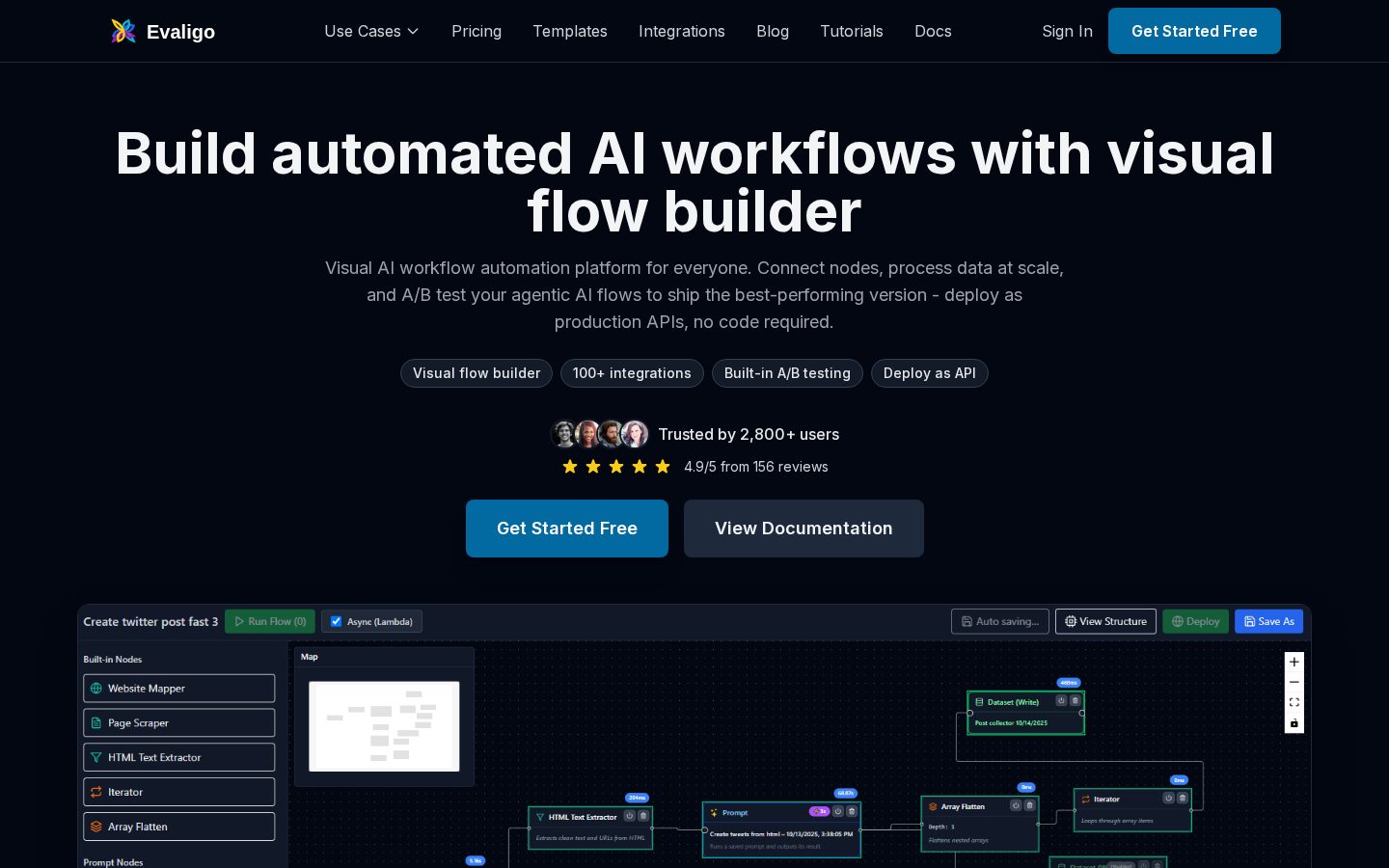
Task: Click the fit-view canvas control
Action: 1294,702
